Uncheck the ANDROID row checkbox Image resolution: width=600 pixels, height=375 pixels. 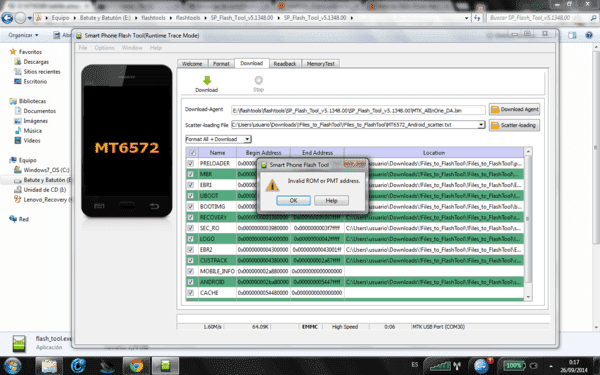tap(191, 282)
